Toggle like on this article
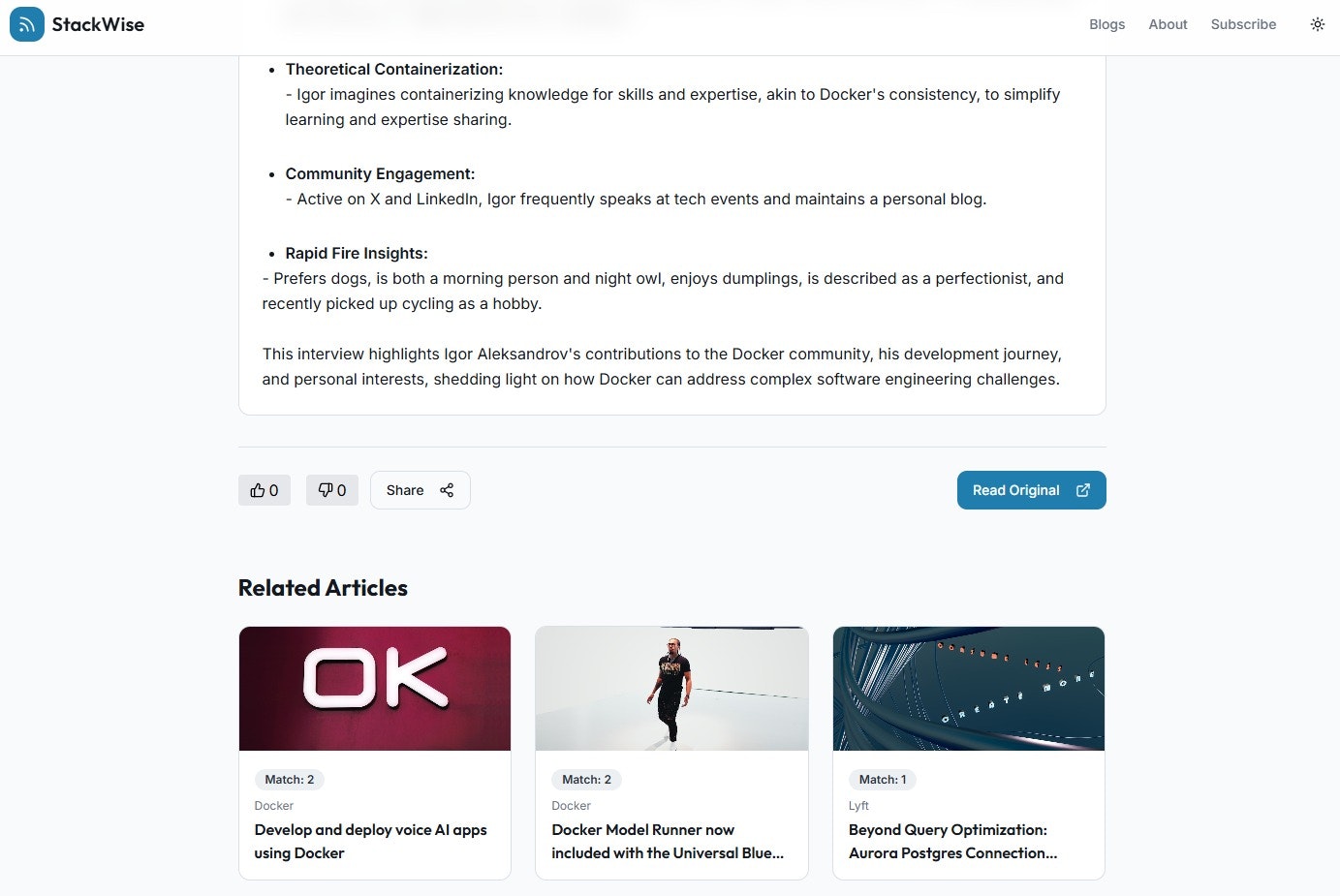 (264, 490)
